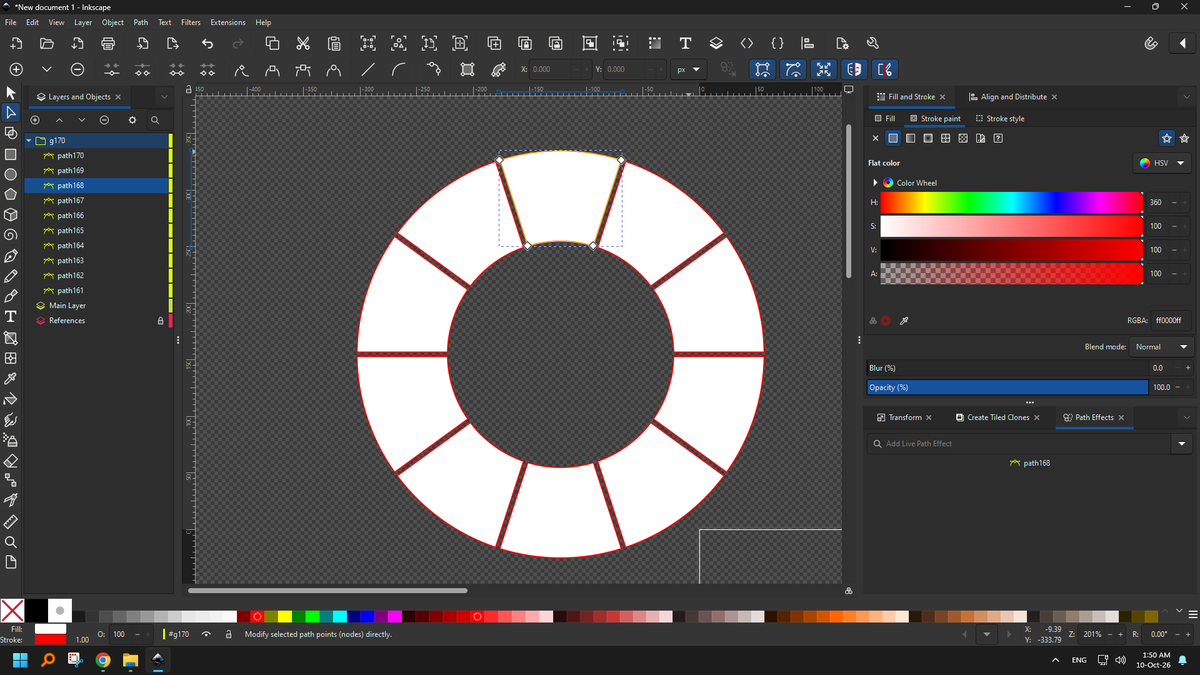Switch to the Fill tab

click(885, 119)
